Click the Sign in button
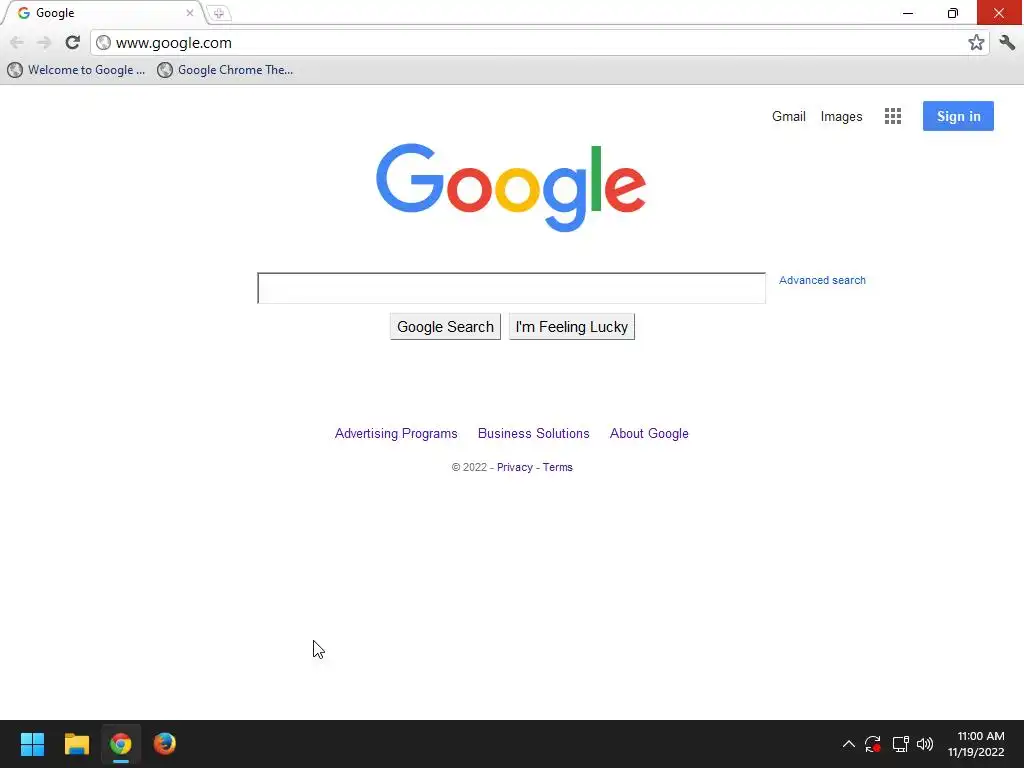Viewport: 1024px width, 768px height. point(958,116)
